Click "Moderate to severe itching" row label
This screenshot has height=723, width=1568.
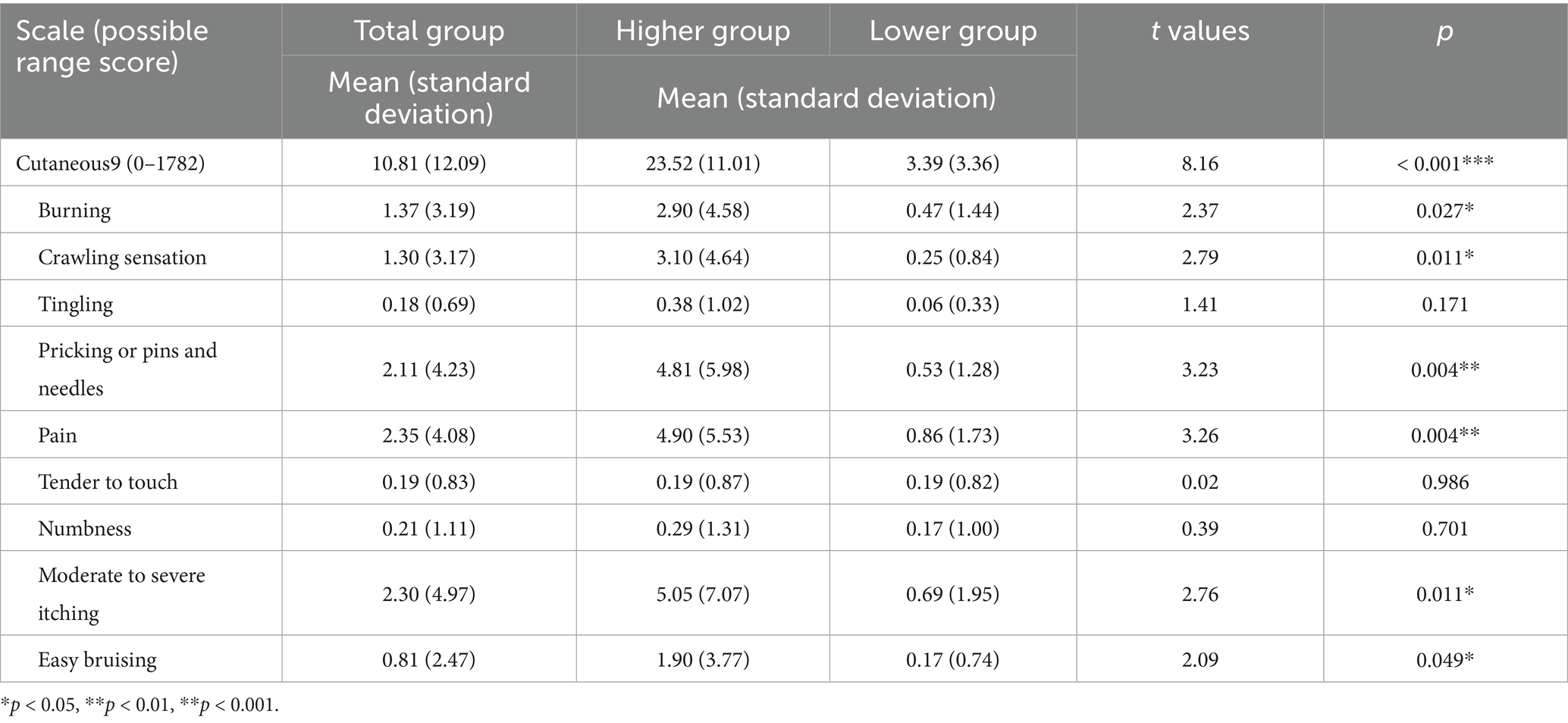pyautogui.click(x=121, y=593)
